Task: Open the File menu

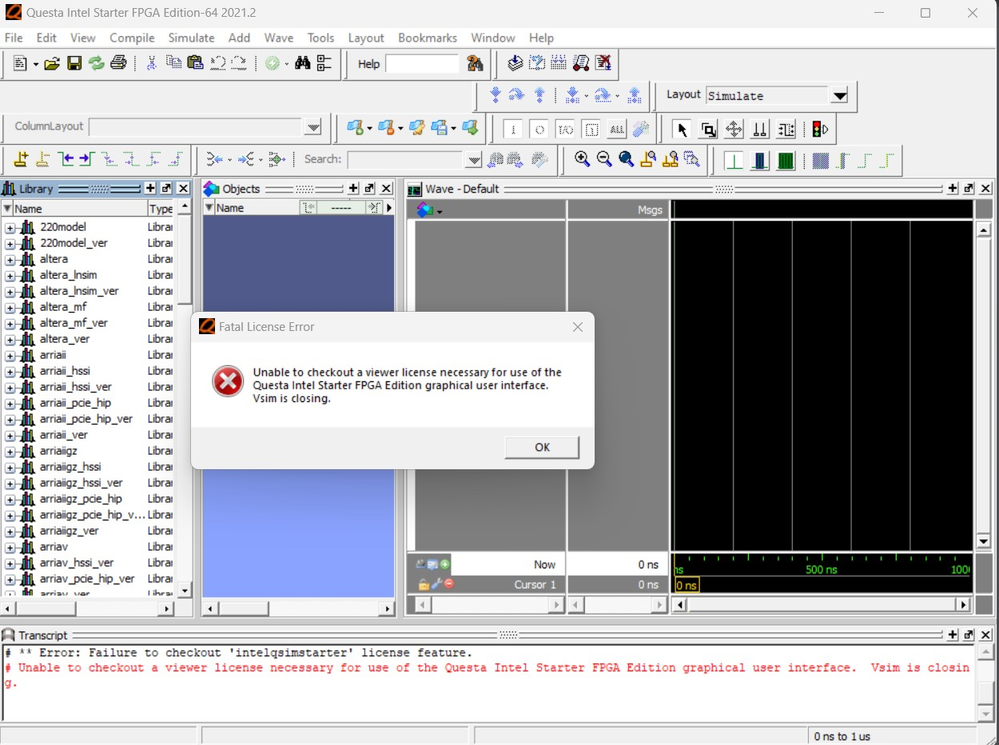Action: 13,38
